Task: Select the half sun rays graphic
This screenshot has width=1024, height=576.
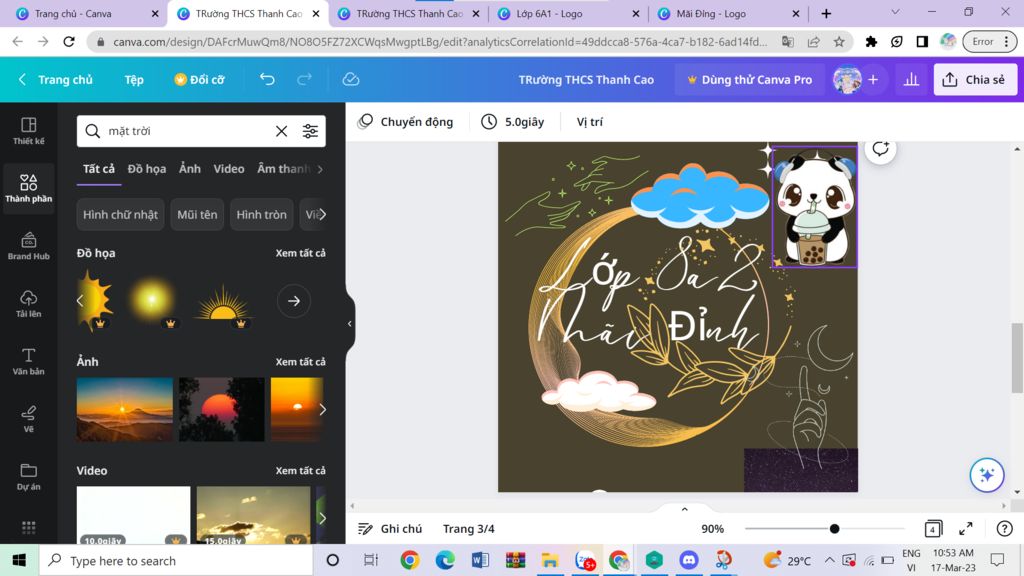Action: click(x=223, y=302)
